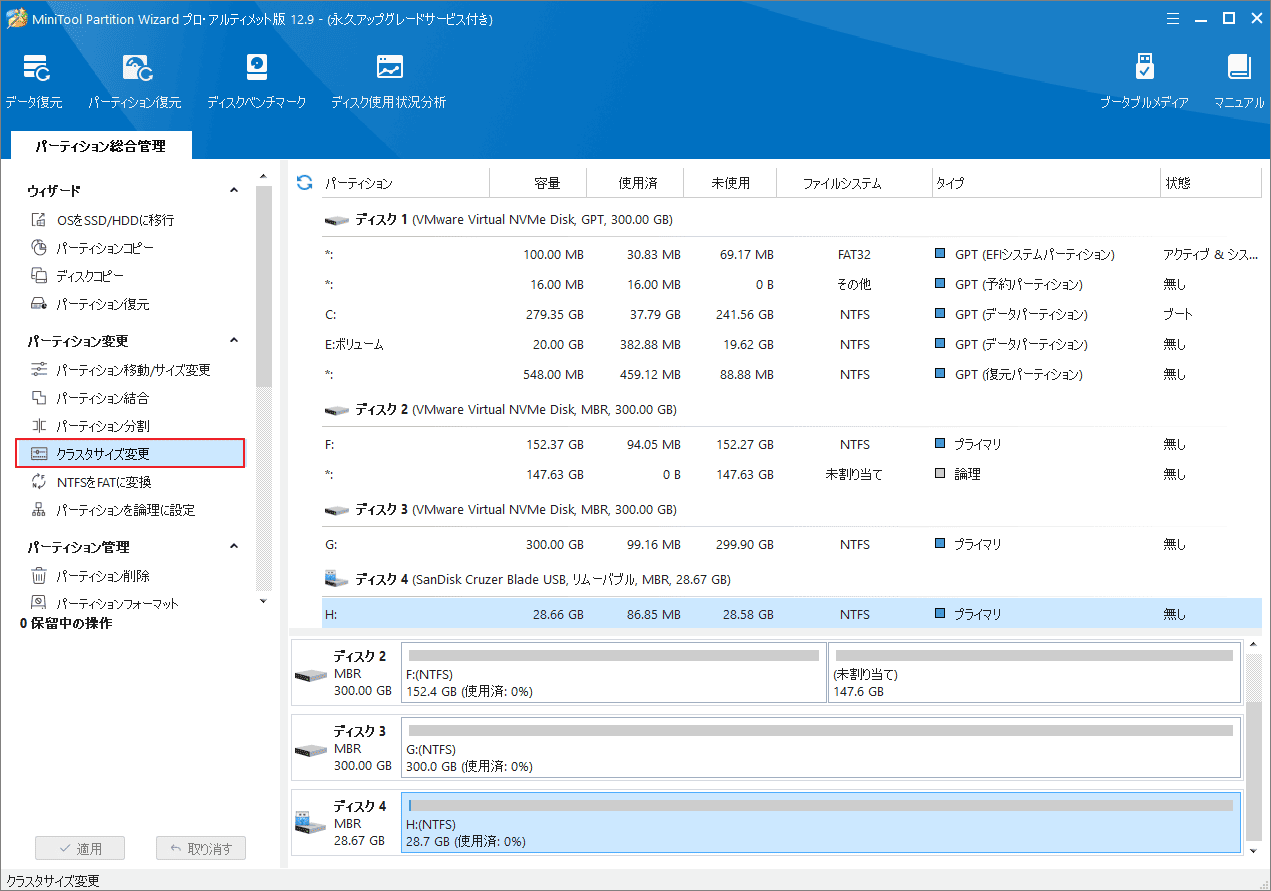
Task: Sort by ファイルシステム column header
Action: pos(854,183)
